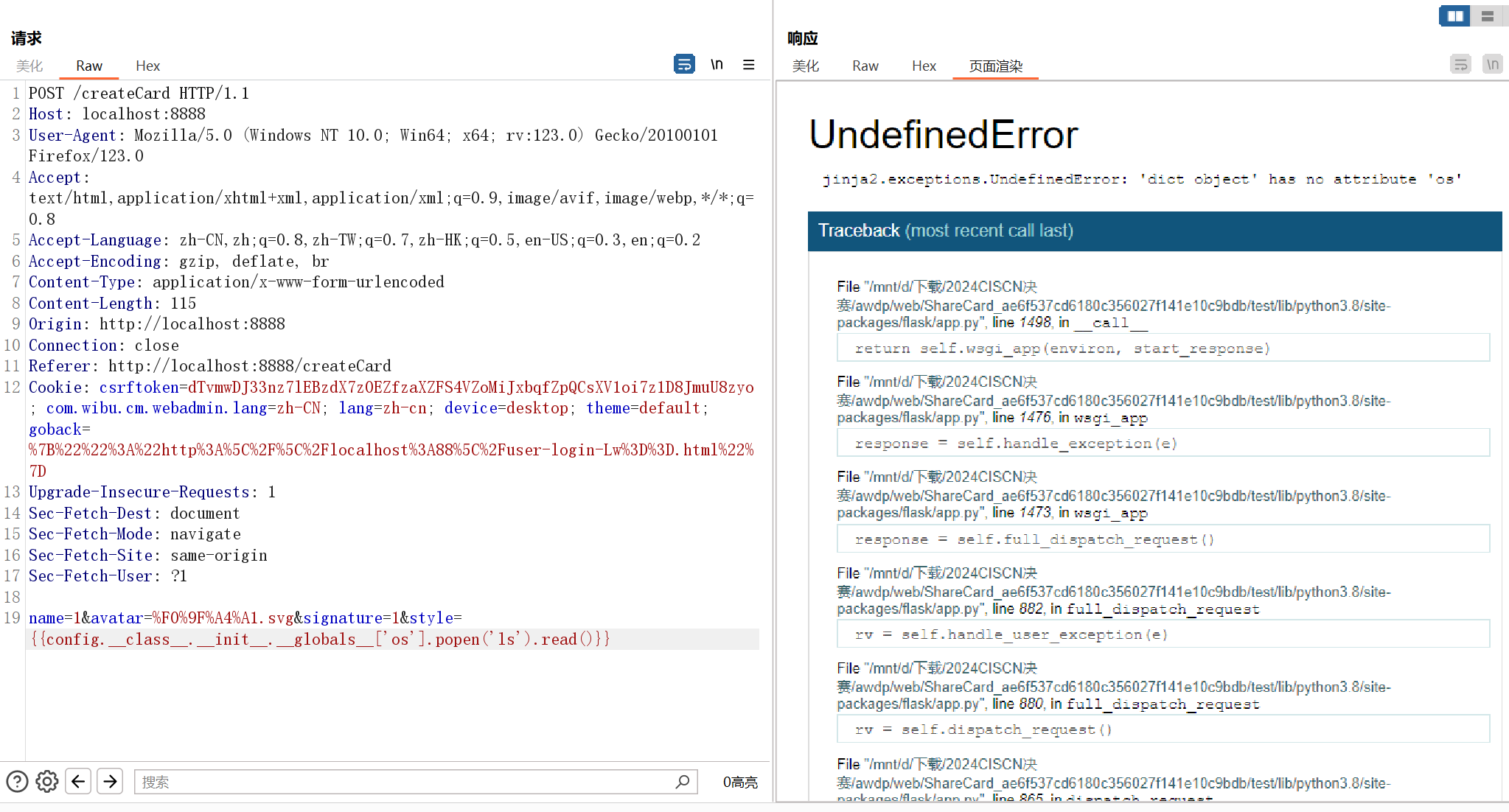Click the User-Agent header line
1509x812 pixels.
tap(373, 146)
